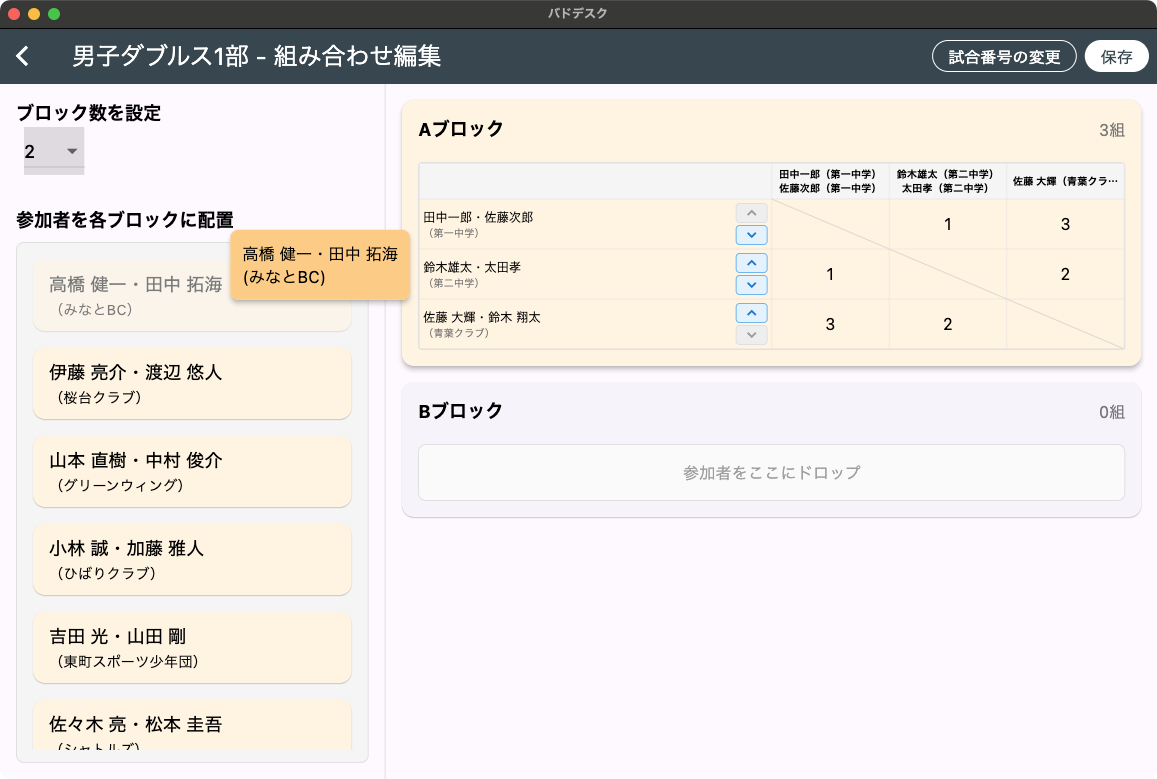
Task: Click 田中一郎・佐藤次郎 row name
Action: (x=478, y=218)
